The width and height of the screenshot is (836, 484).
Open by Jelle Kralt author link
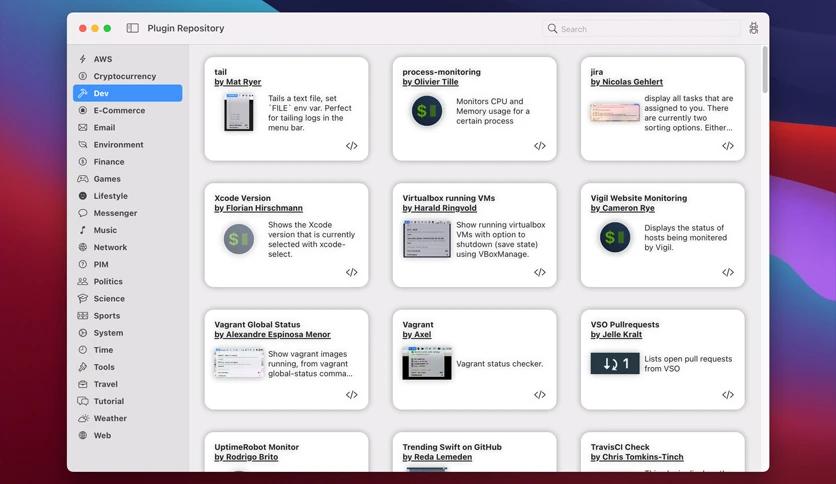point(616,334)
